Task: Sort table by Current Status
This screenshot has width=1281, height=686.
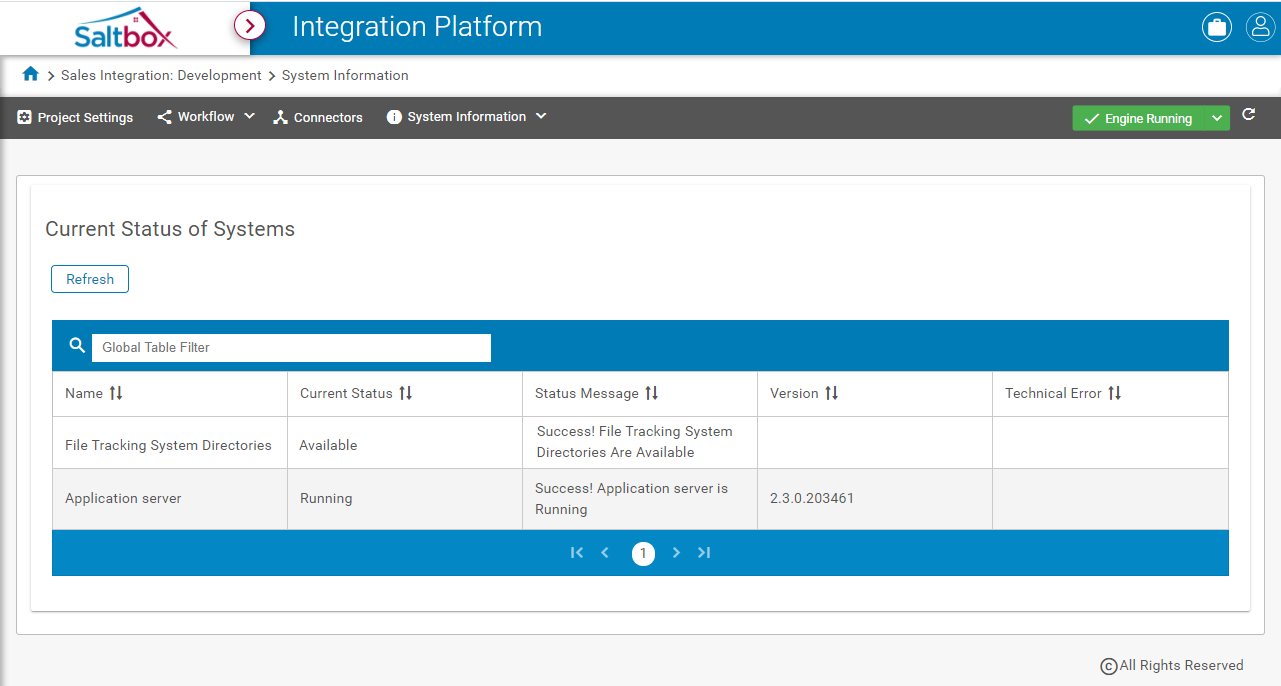Action: (406, 393)
